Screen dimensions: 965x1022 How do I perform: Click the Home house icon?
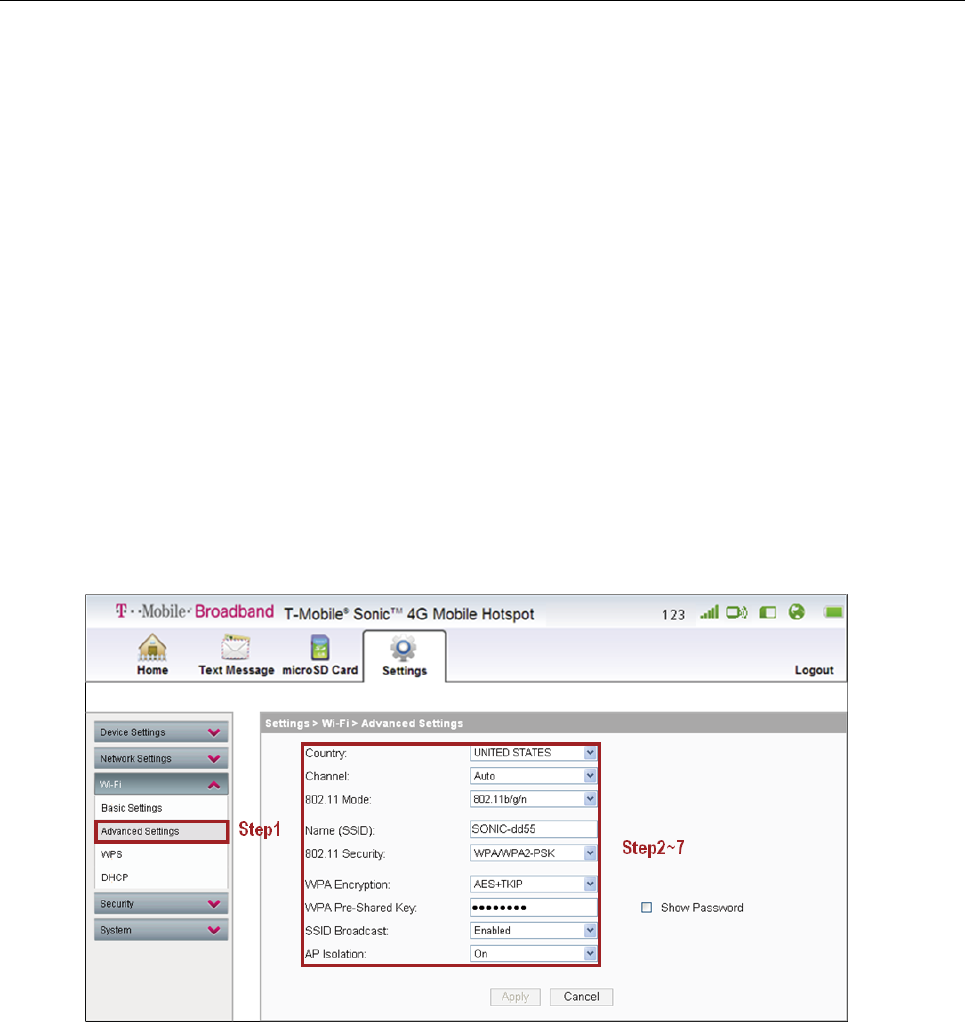pyautogui.click(x=152, y=647)
